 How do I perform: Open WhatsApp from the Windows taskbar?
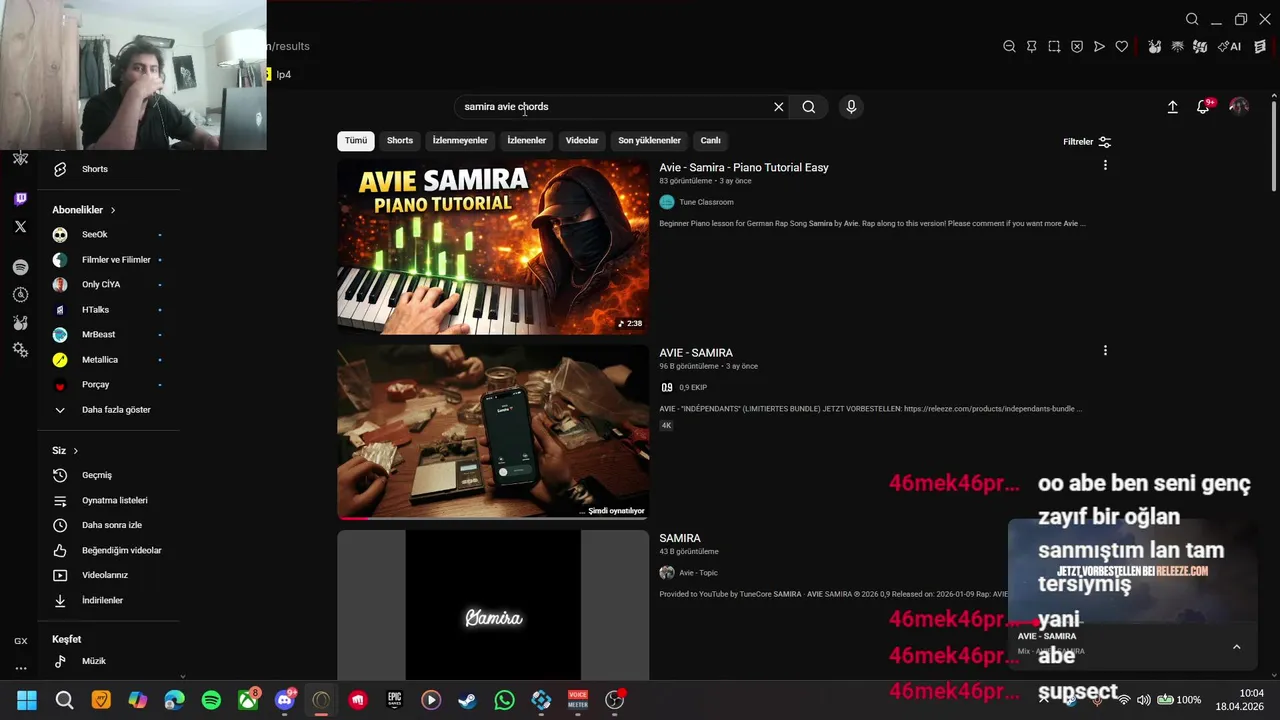pyautogui.click(x=504, y=700)
